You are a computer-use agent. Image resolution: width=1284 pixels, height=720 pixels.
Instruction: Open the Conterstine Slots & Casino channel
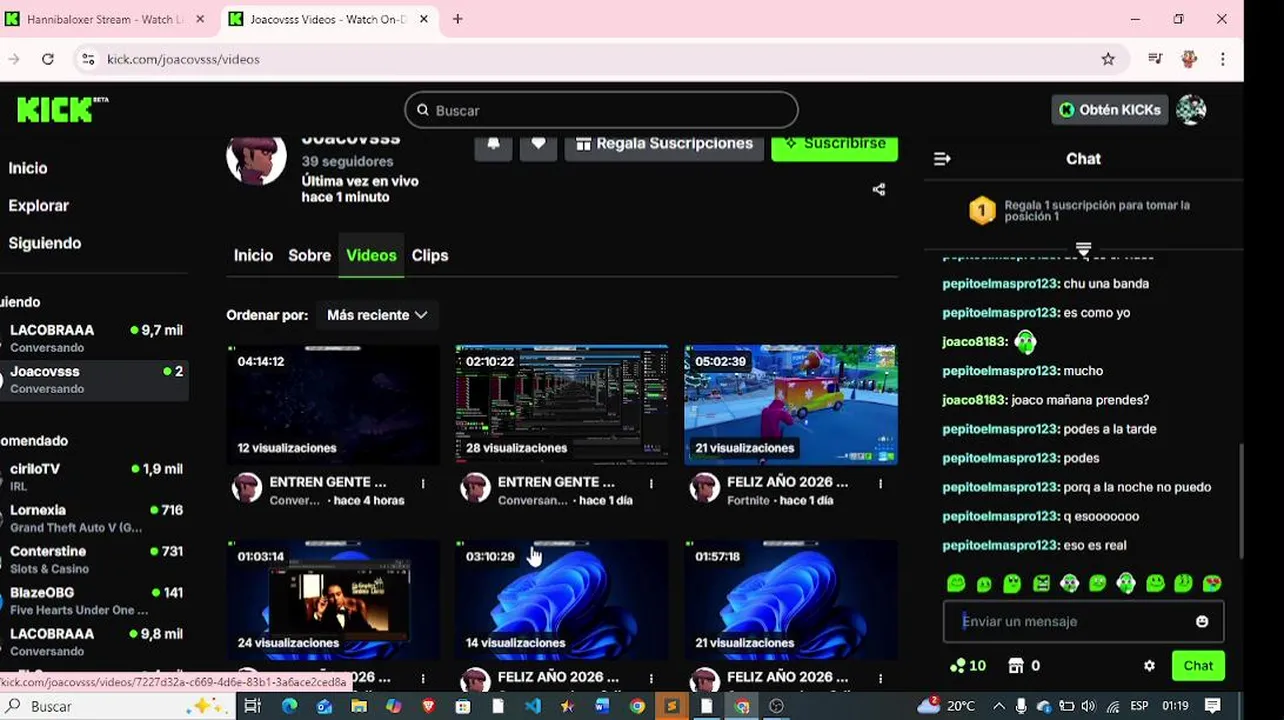click(x=94, y=559)
